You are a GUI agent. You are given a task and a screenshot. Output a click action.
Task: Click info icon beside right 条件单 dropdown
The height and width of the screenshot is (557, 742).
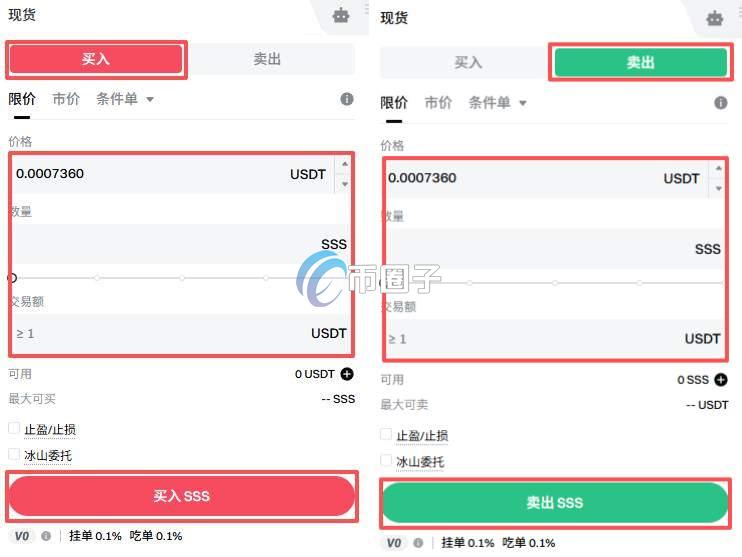[720, 103]
